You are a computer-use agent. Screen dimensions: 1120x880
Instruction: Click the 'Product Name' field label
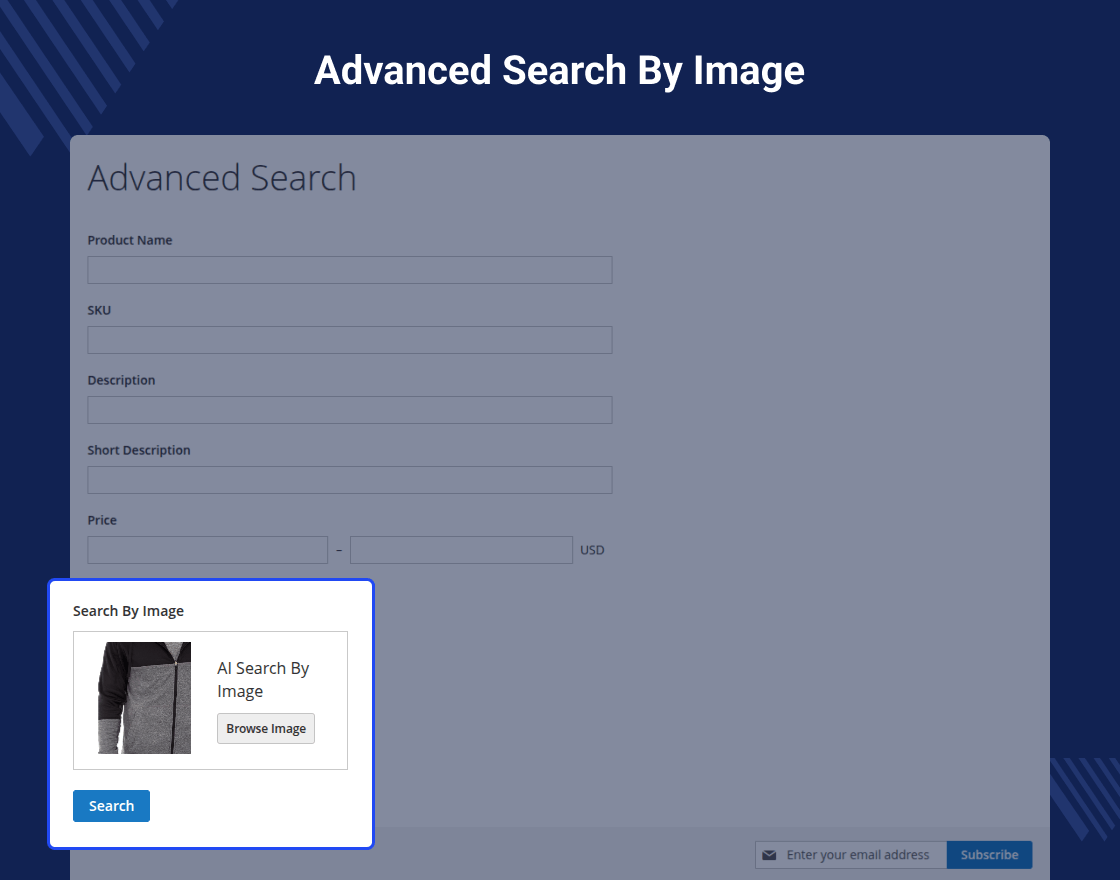[x=130, y=240]
